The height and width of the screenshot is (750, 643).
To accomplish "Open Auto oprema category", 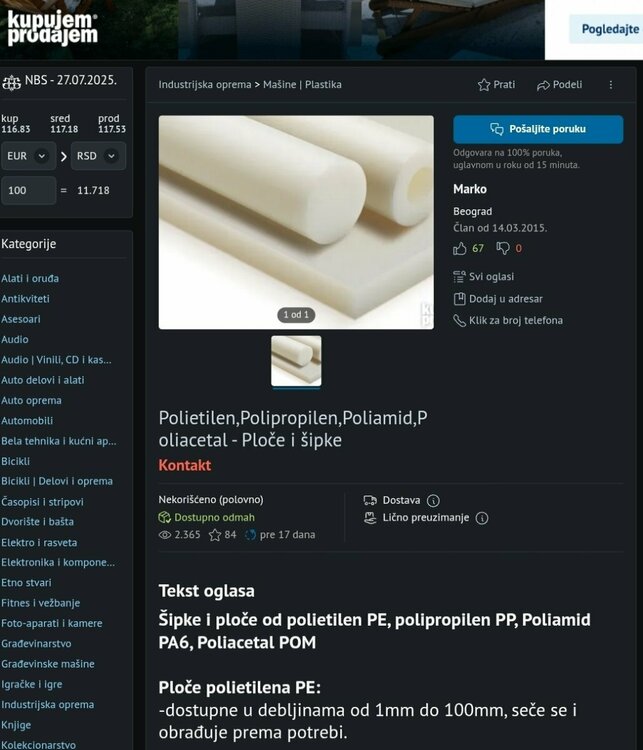I will tap(31, 400).
